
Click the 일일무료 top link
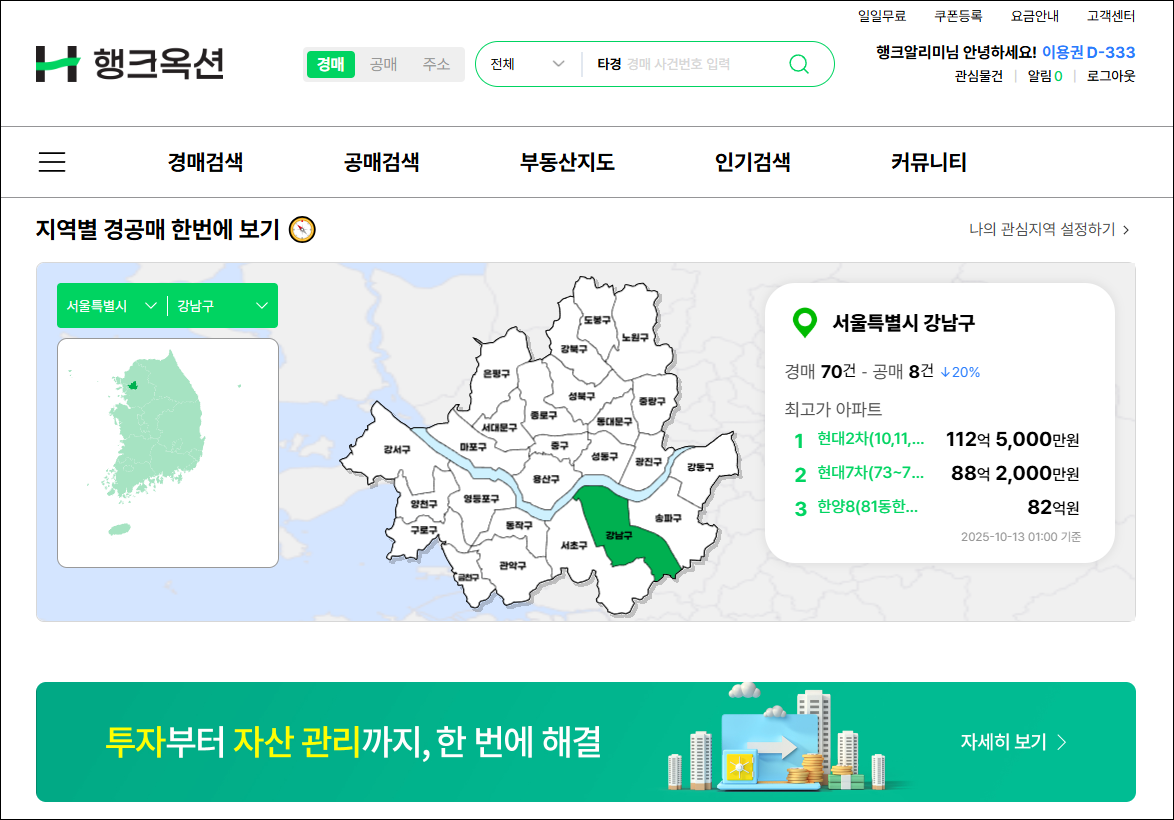882,16
